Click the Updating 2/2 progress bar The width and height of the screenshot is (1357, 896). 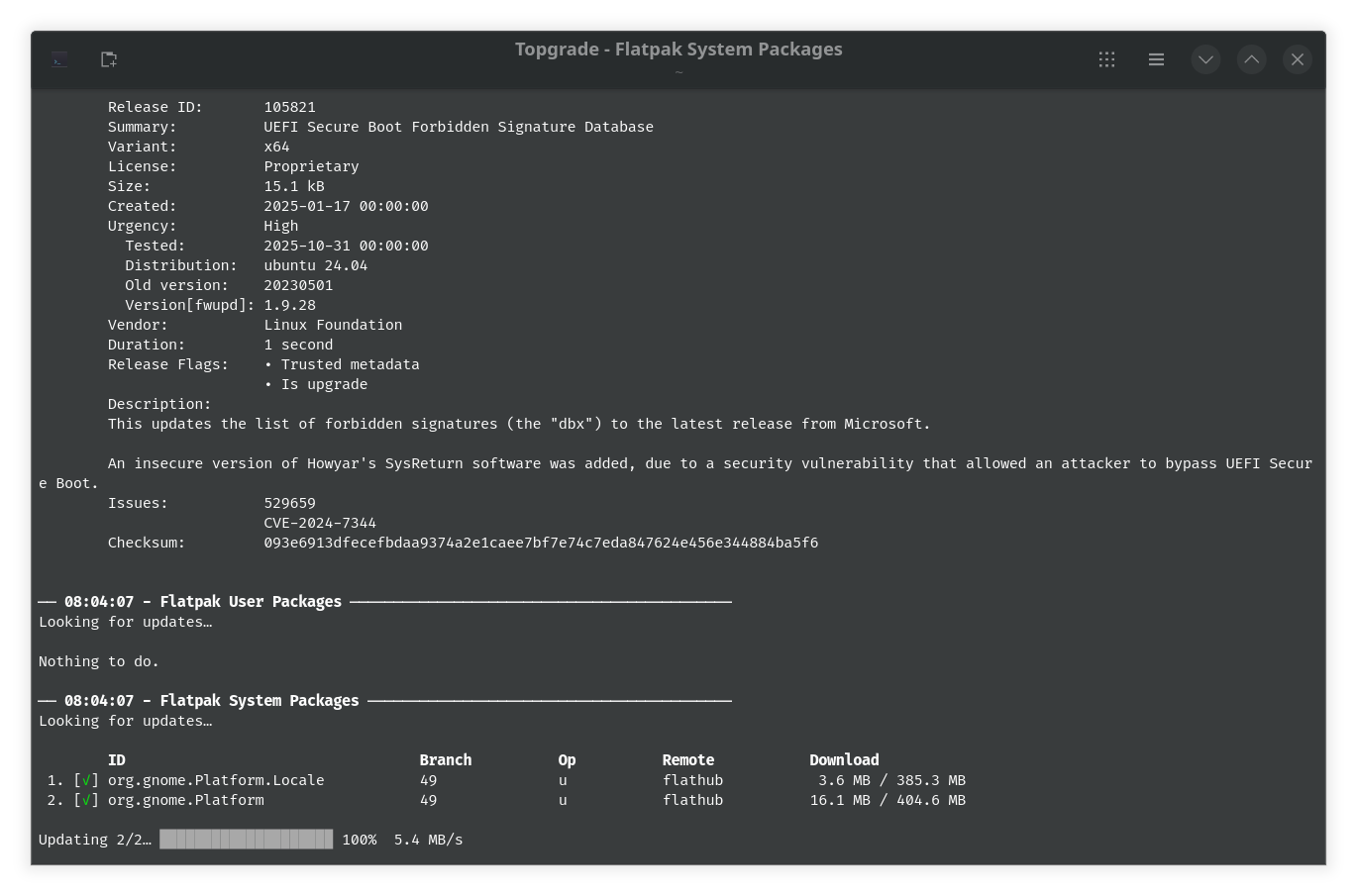click(x=246, y=840)
